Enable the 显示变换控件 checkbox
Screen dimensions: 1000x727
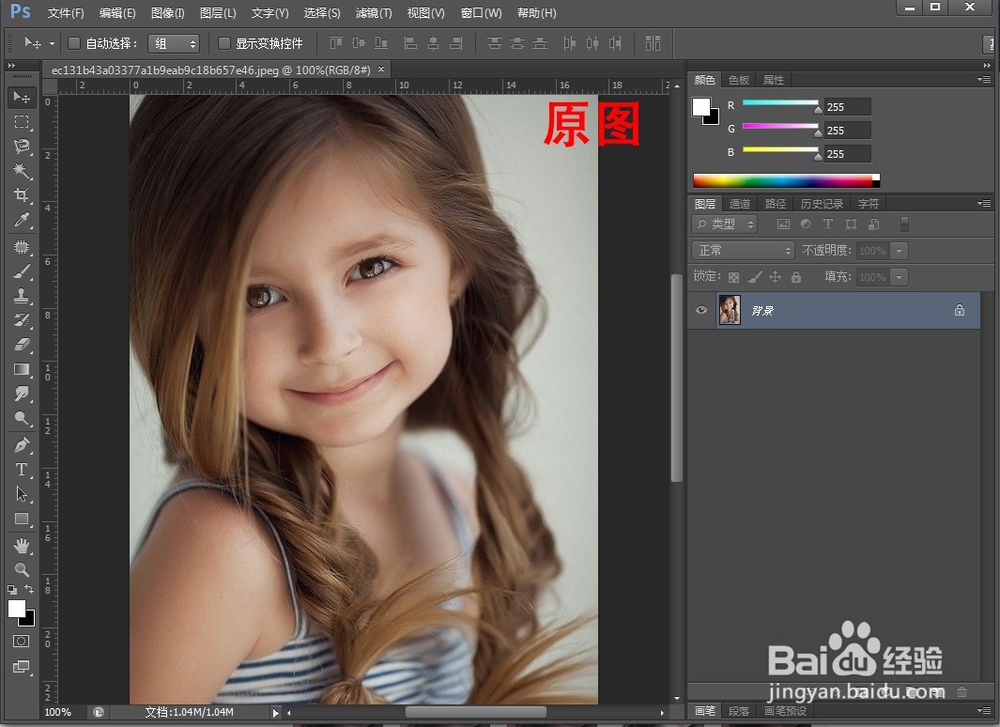[x=224, y=43]
